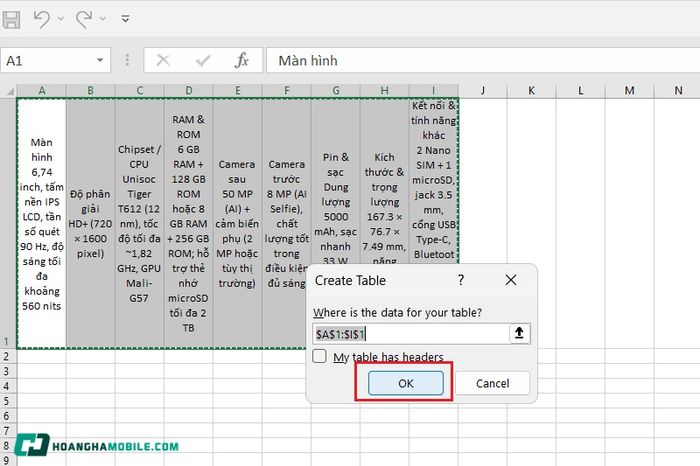Select row 3 header

click(x=8, y=371)
